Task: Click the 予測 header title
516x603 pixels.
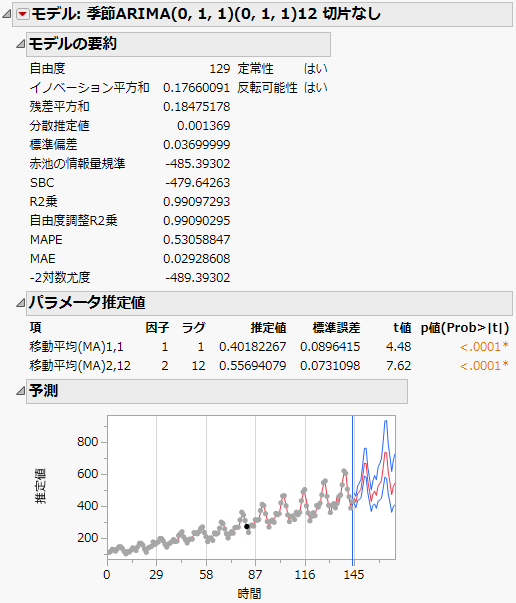Action: 43,391
